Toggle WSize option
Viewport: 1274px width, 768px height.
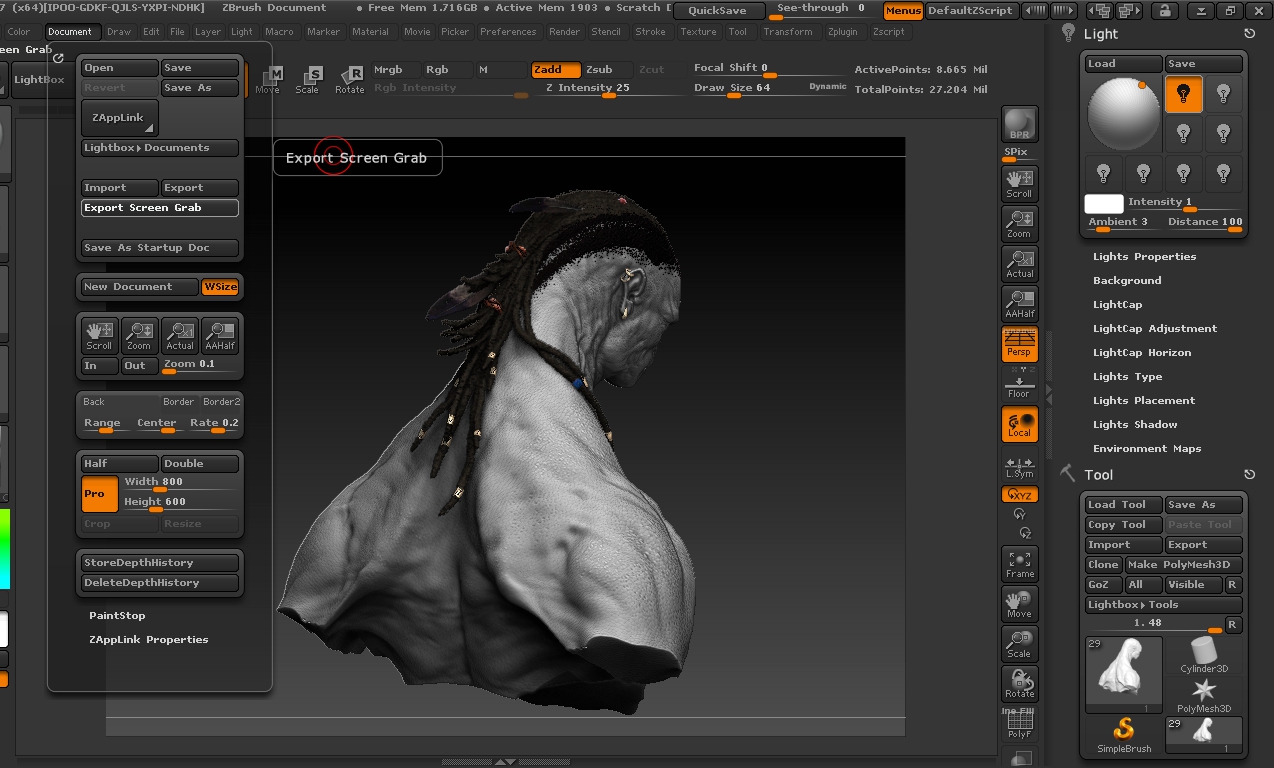click(x=220, y=287)
